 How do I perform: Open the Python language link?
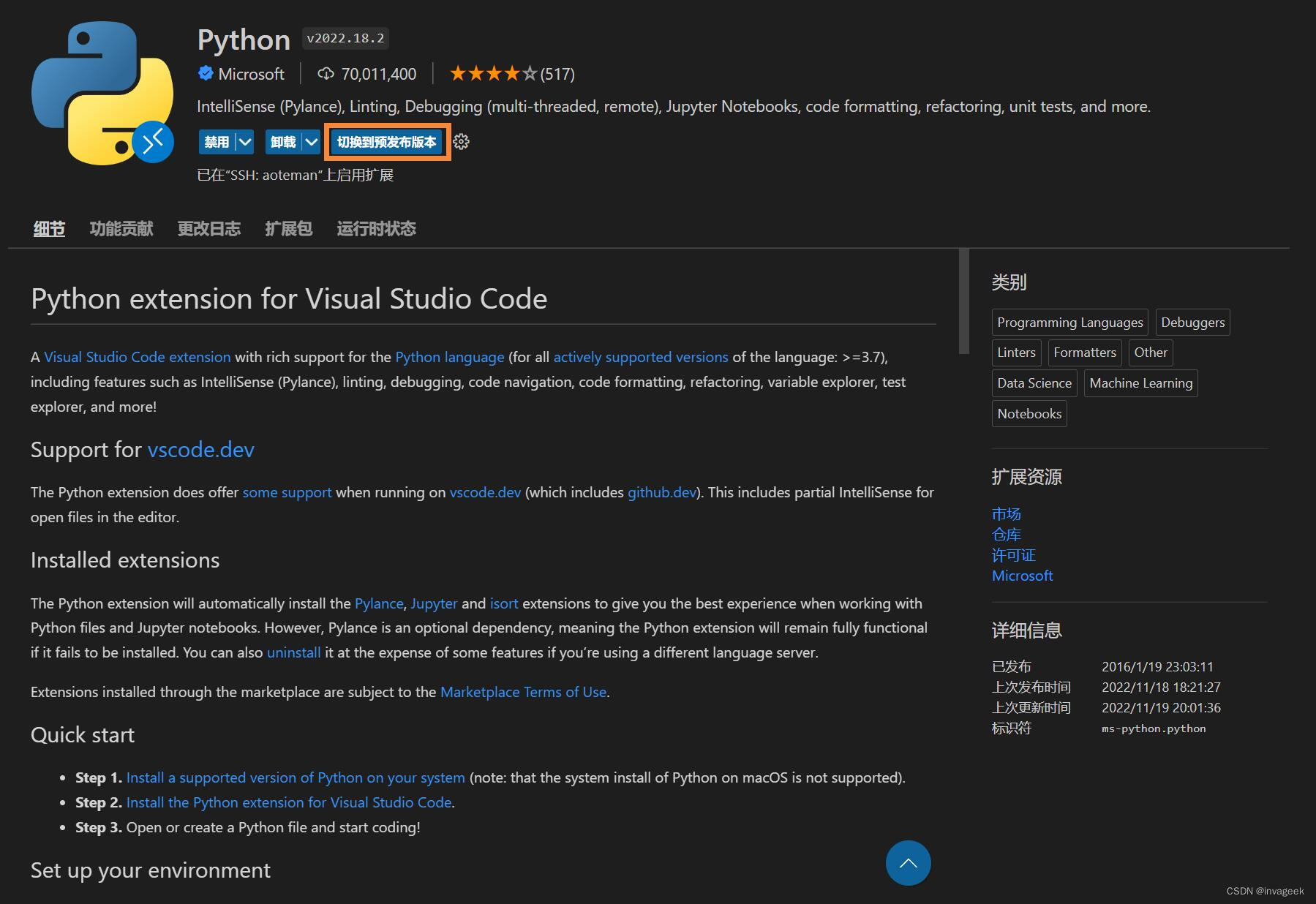coord(450,357)
